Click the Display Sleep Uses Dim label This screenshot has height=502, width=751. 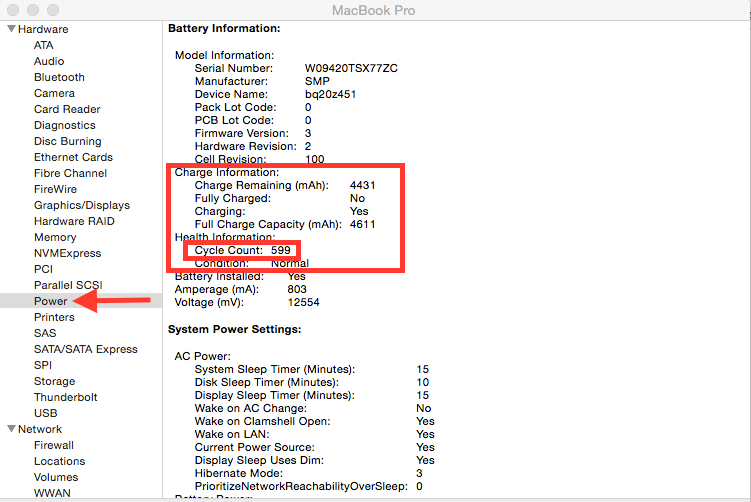pos(259,460)
